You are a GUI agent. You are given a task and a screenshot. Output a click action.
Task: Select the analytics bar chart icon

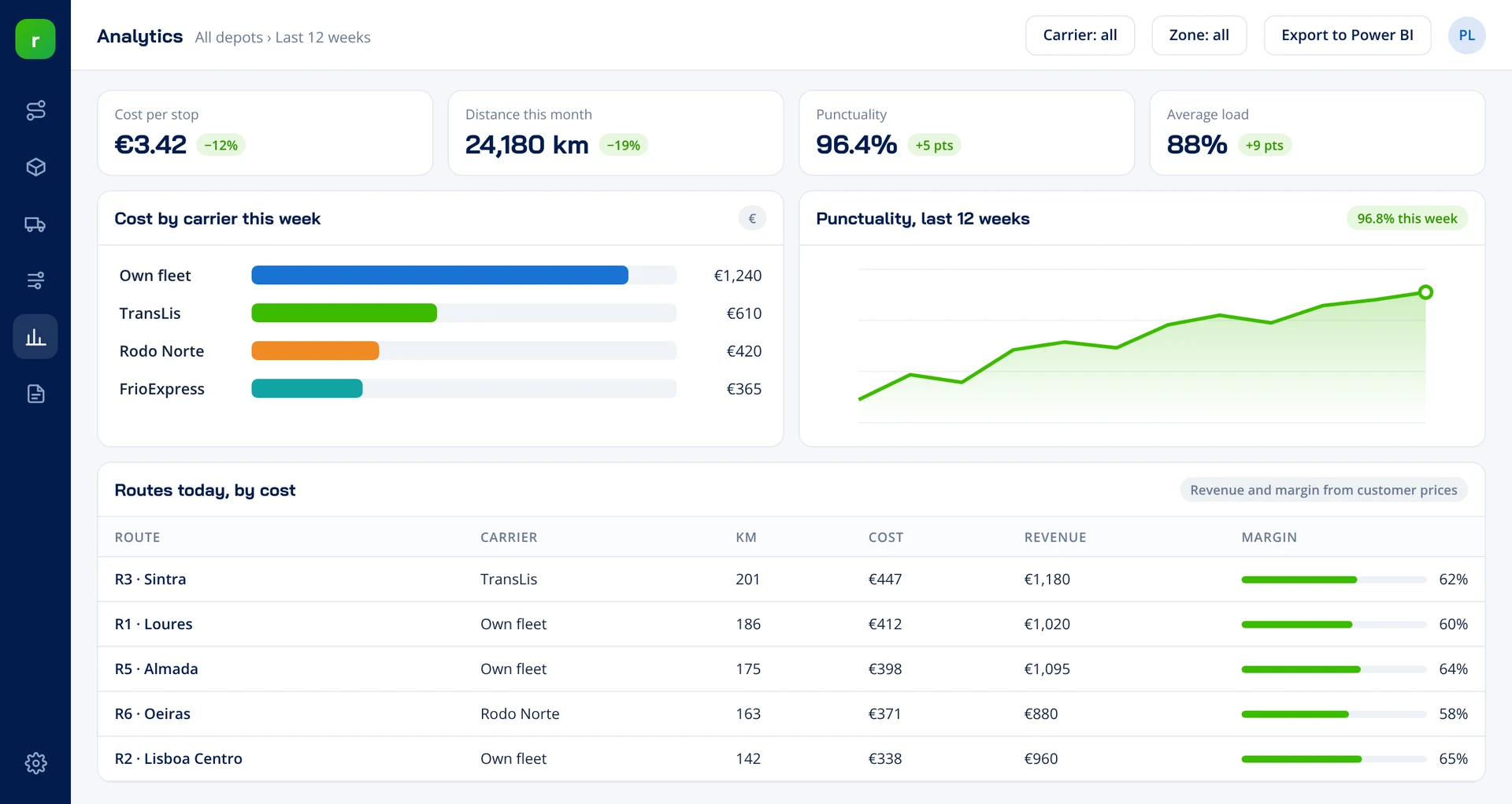(x=35, y=337)
